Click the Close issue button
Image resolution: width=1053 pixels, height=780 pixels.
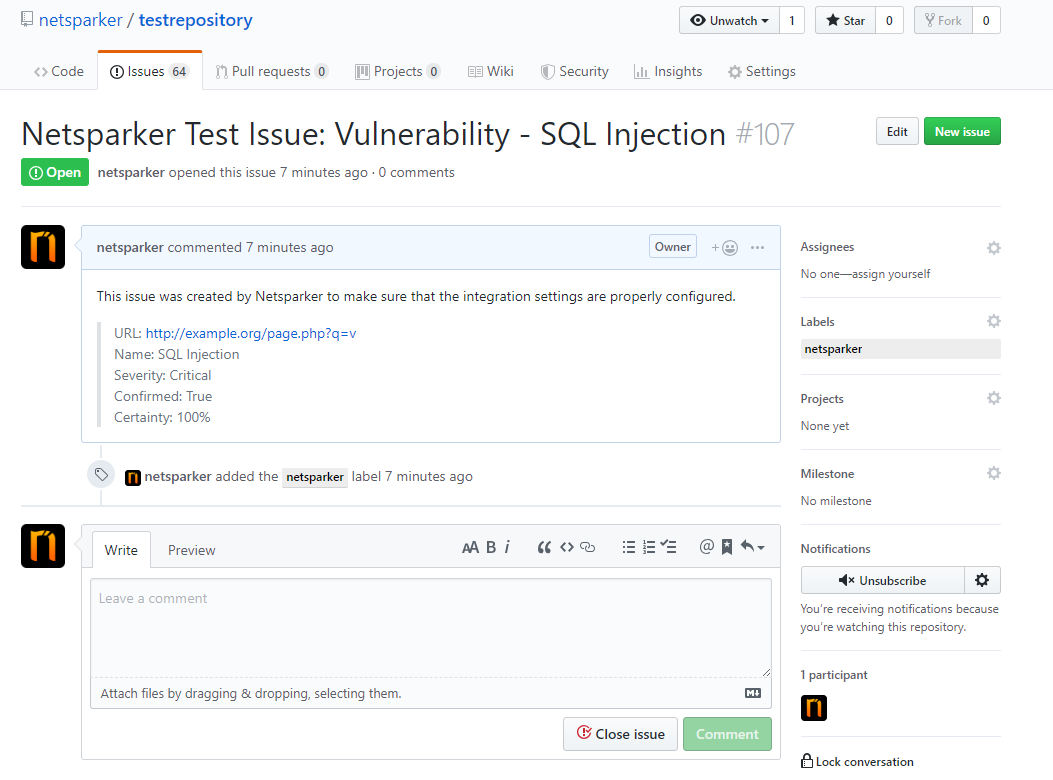(620, 733)
